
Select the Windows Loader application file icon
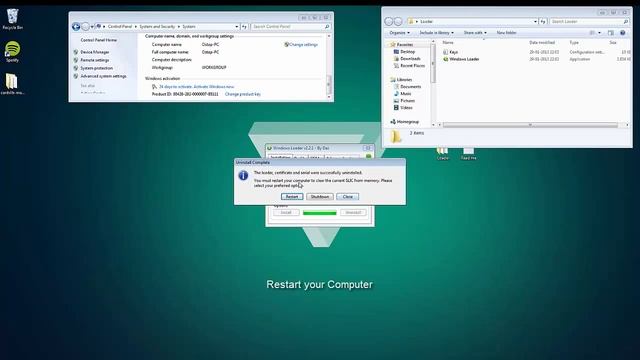[x=446, y=59]
